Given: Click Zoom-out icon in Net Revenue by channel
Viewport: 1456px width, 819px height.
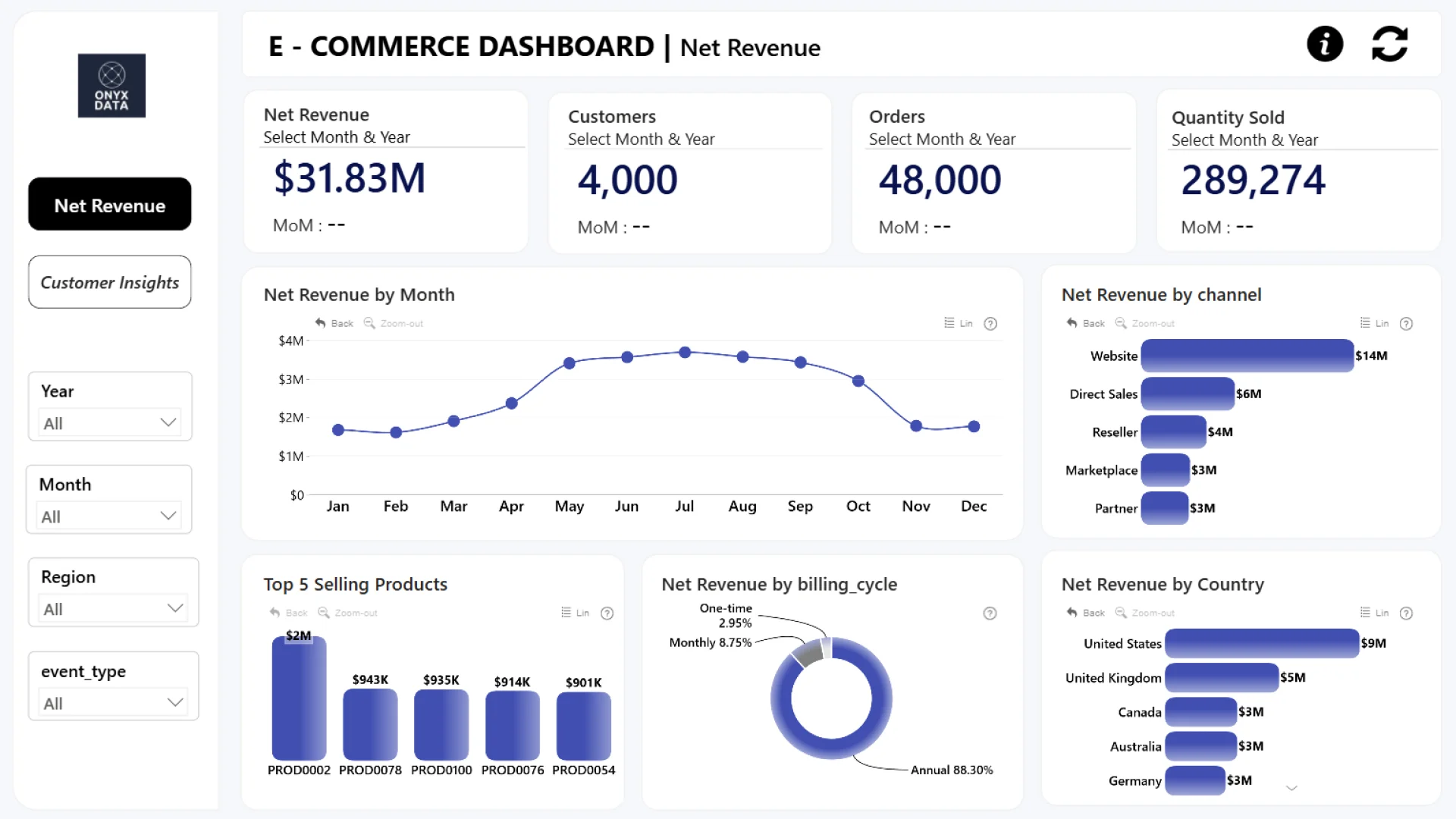Looking at the screenshot, I should [1121, 323].
